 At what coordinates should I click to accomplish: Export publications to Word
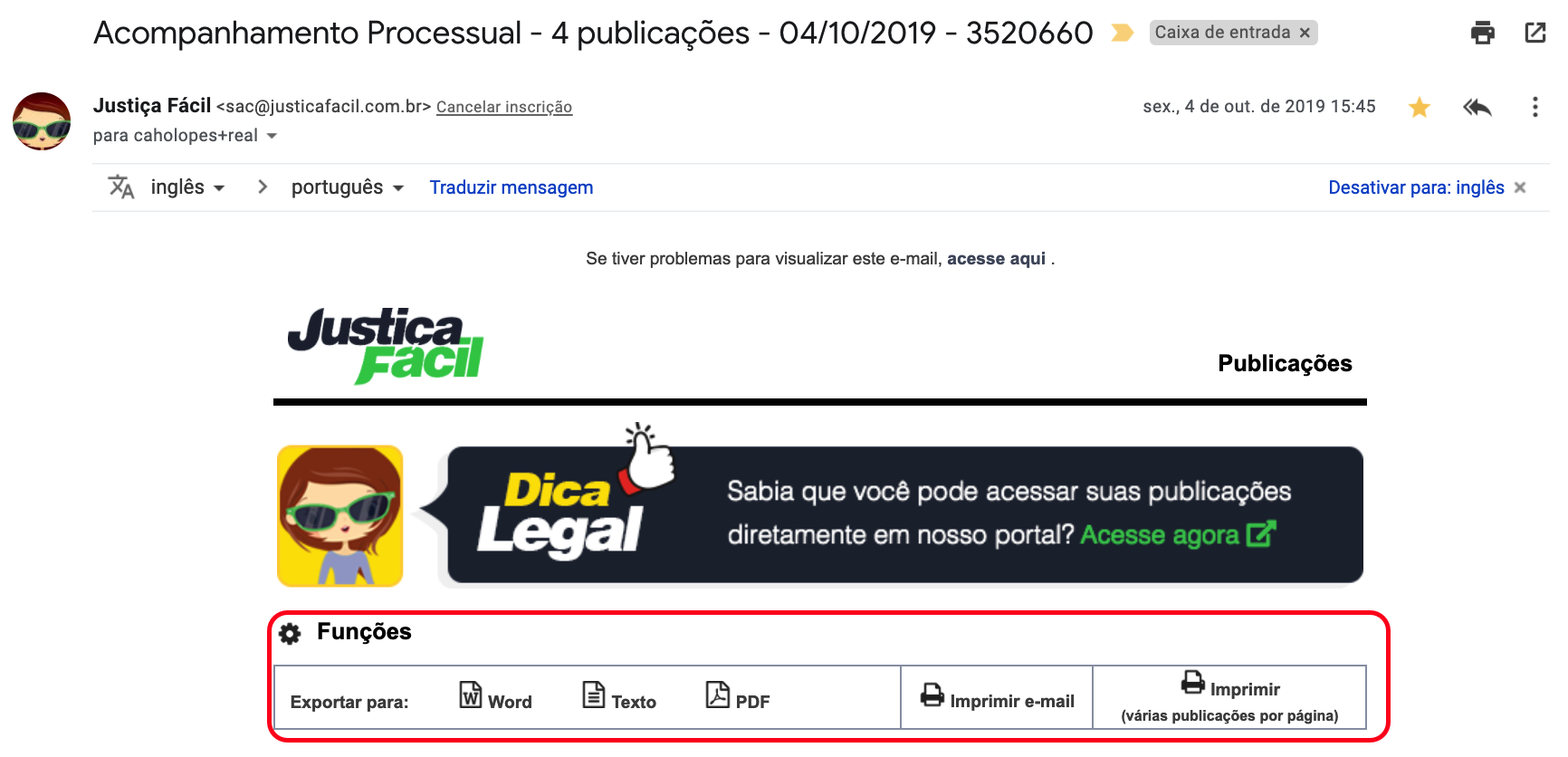click(x=495, y=696)
